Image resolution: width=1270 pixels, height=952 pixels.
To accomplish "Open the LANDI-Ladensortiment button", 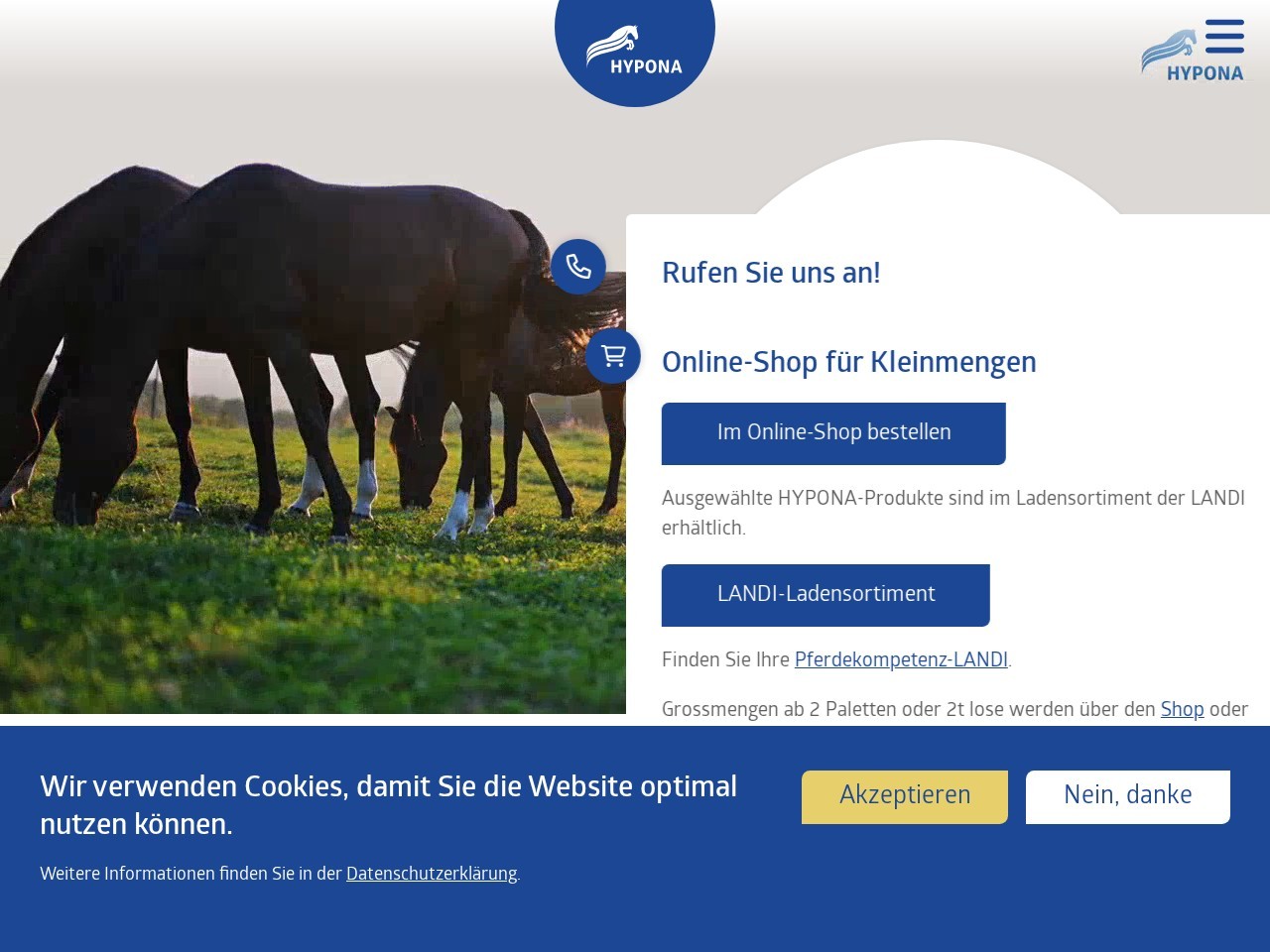I will click(x=825, y=595).
